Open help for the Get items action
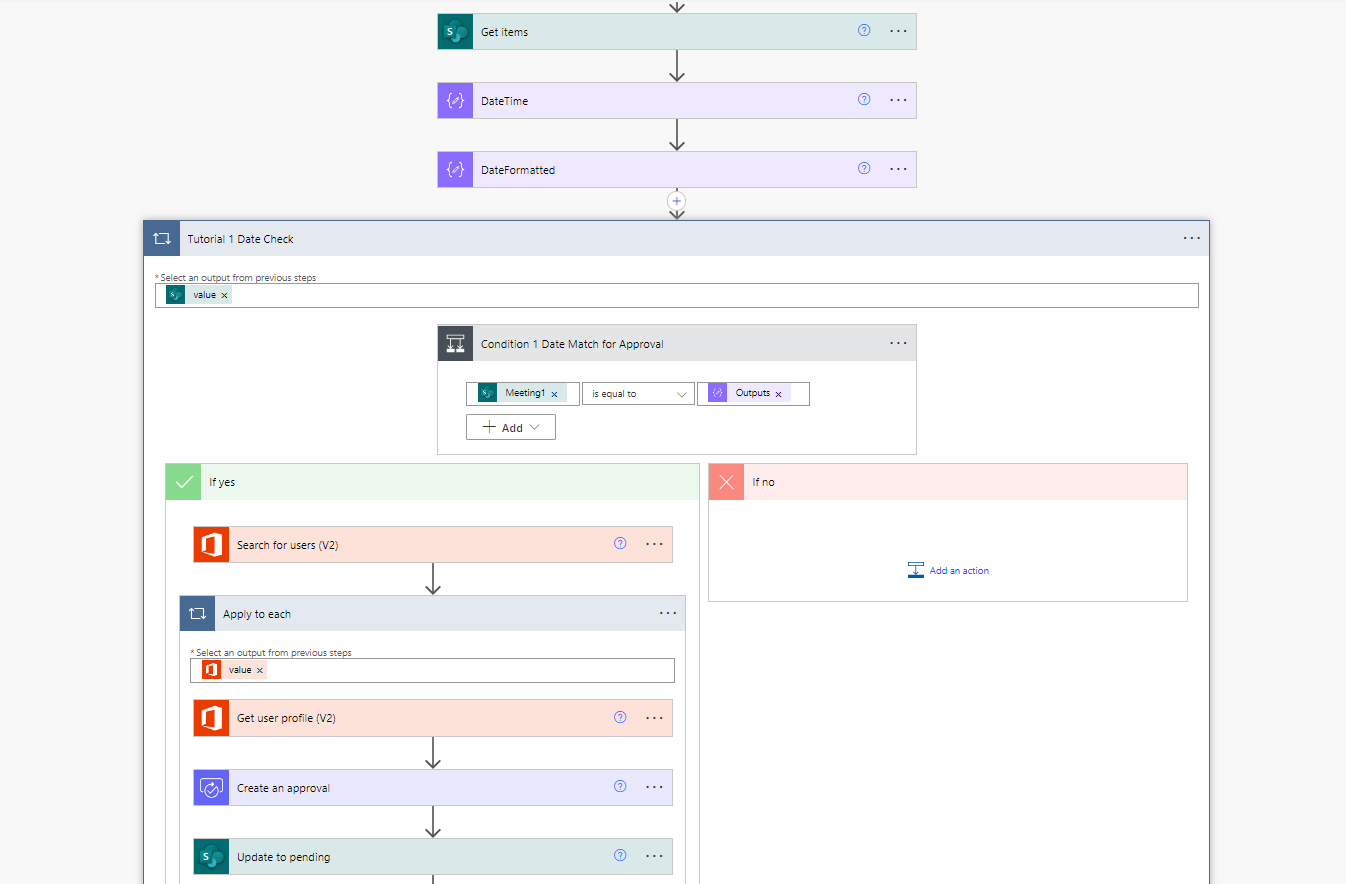This screenshot has height=884, width=1346. click(864, 31)
